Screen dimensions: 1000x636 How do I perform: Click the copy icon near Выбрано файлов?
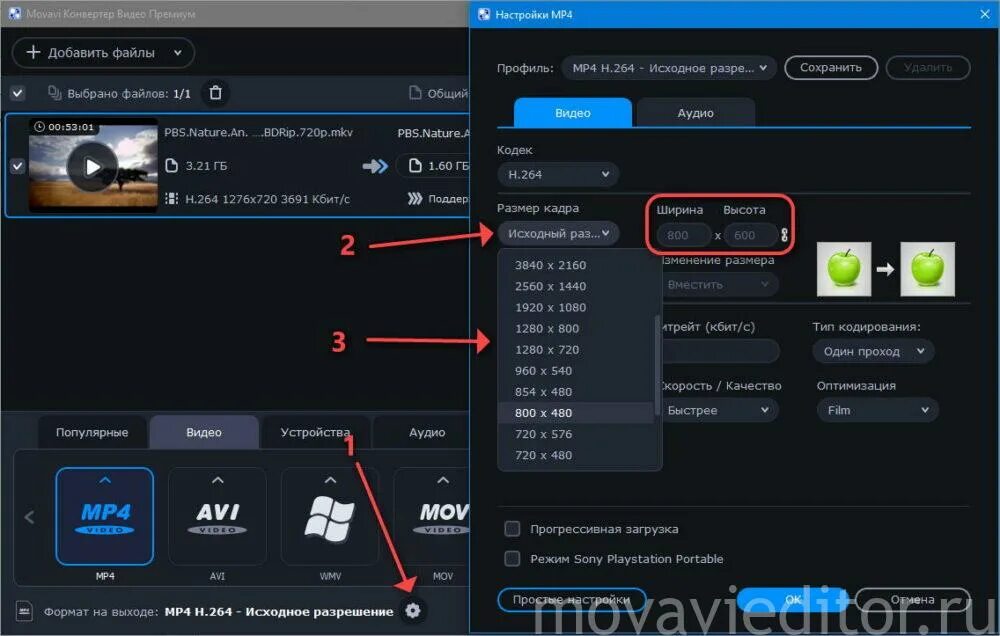point(55,93)
